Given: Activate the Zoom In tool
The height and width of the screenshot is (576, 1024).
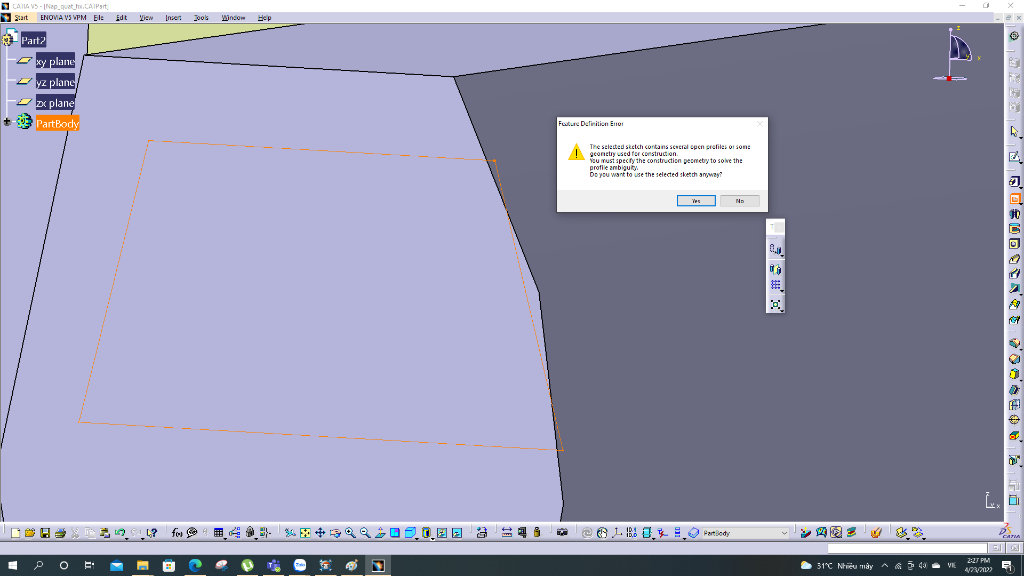Looking at the screenshot, I should [x=349, y=533].
